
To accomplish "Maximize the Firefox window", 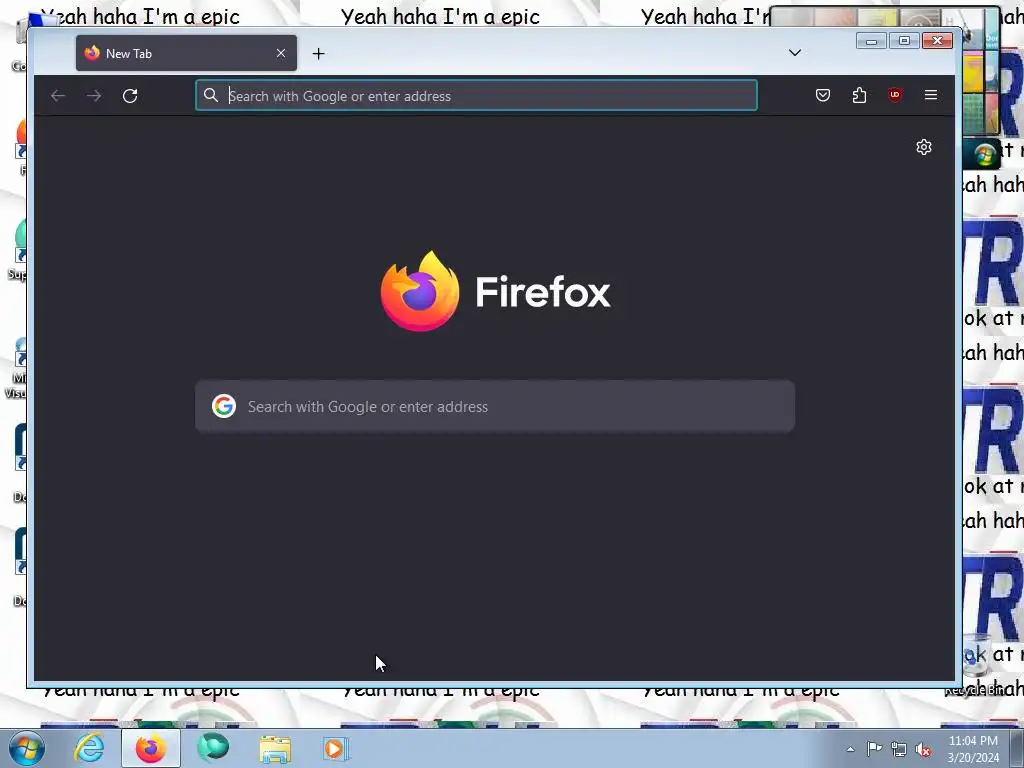I will coord(904,41).
